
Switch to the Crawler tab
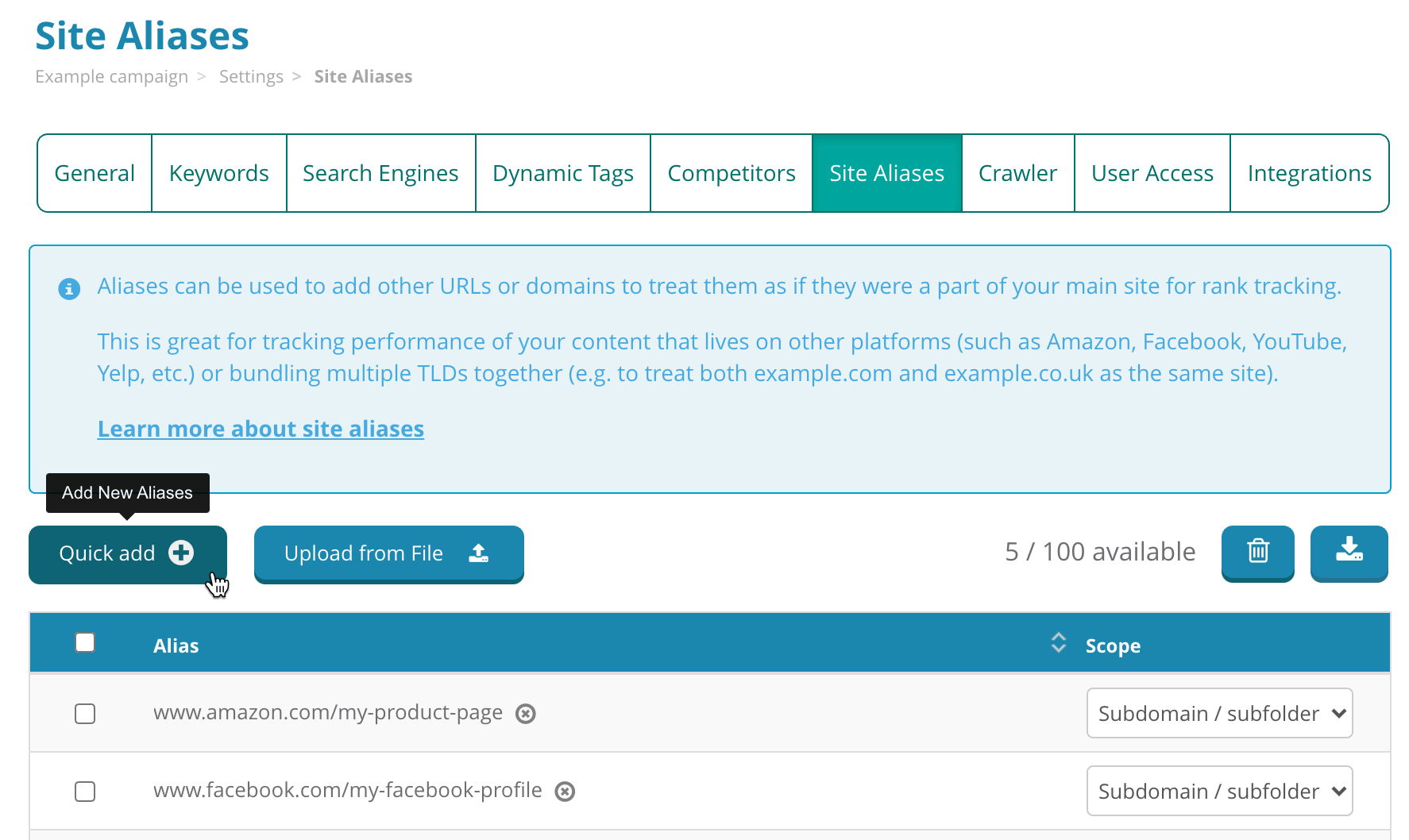tap(1017, 172)
